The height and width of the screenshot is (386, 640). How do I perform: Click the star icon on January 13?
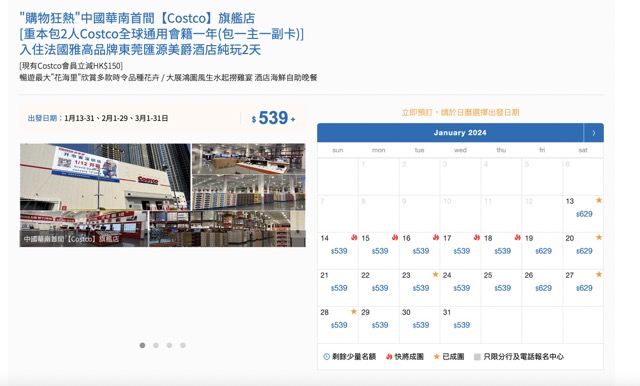point(599,200)
